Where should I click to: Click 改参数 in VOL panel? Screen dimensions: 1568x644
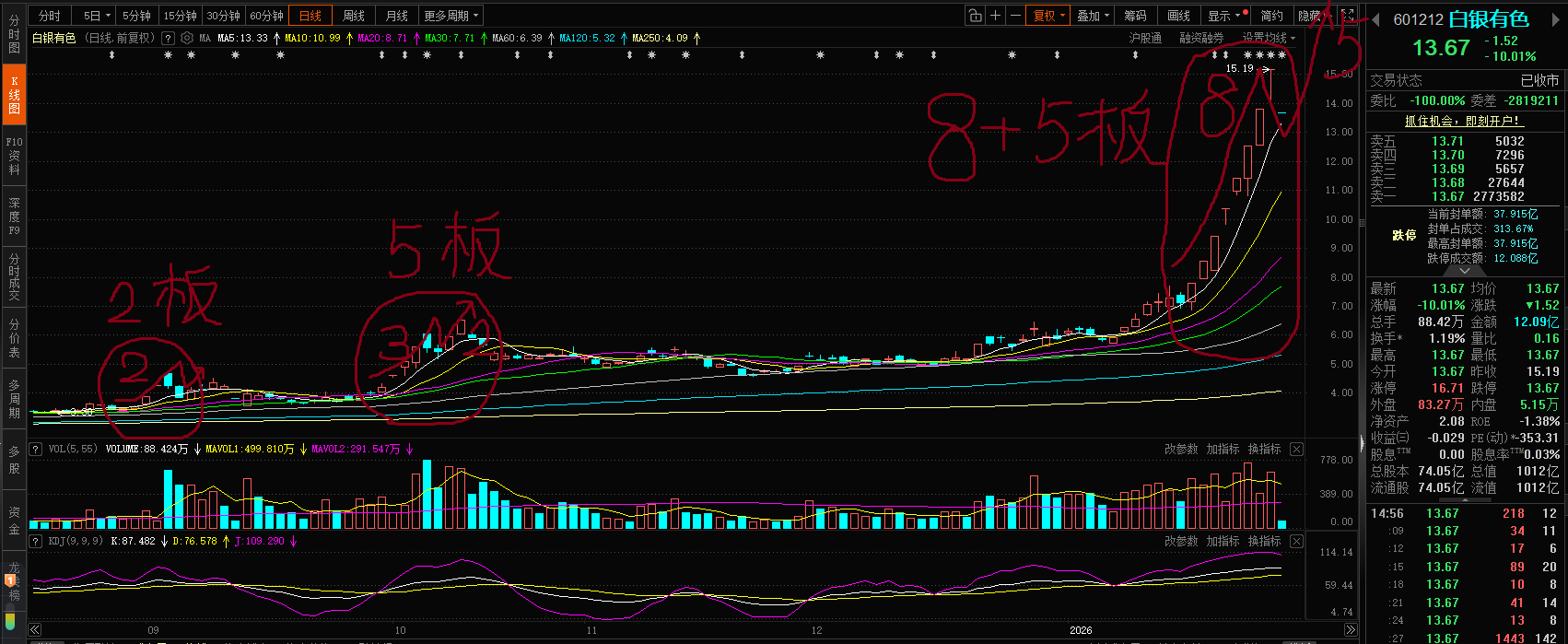1181,450
